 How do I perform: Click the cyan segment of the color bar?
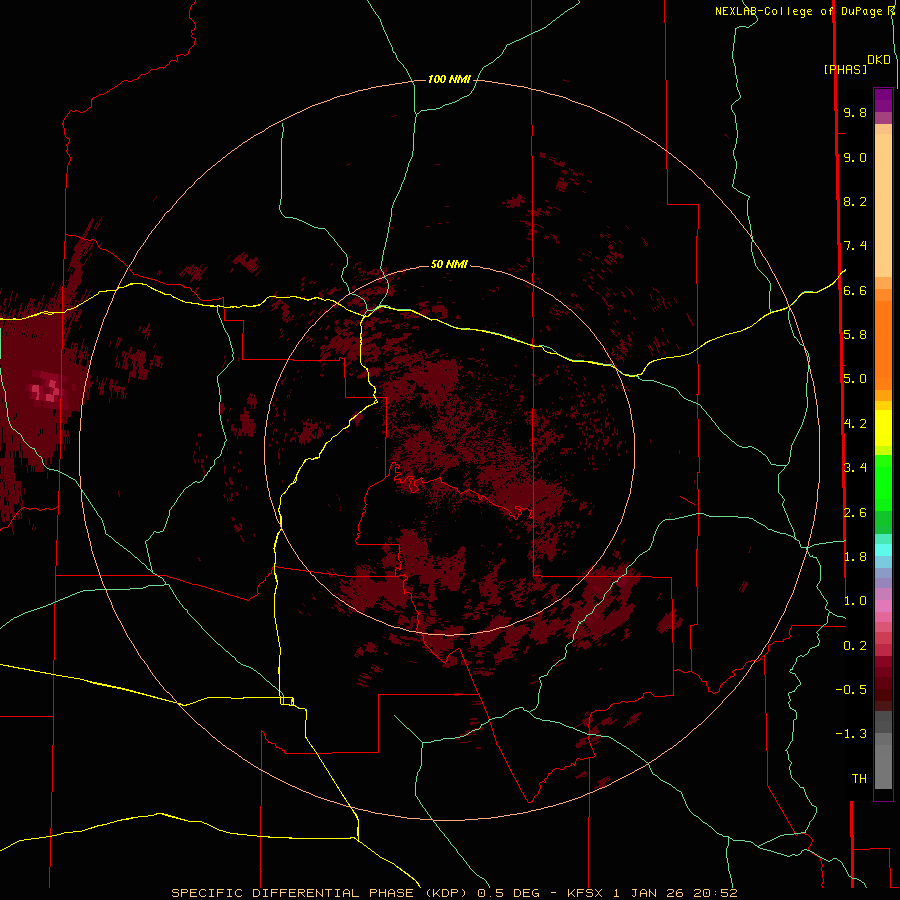click(883, 550)
